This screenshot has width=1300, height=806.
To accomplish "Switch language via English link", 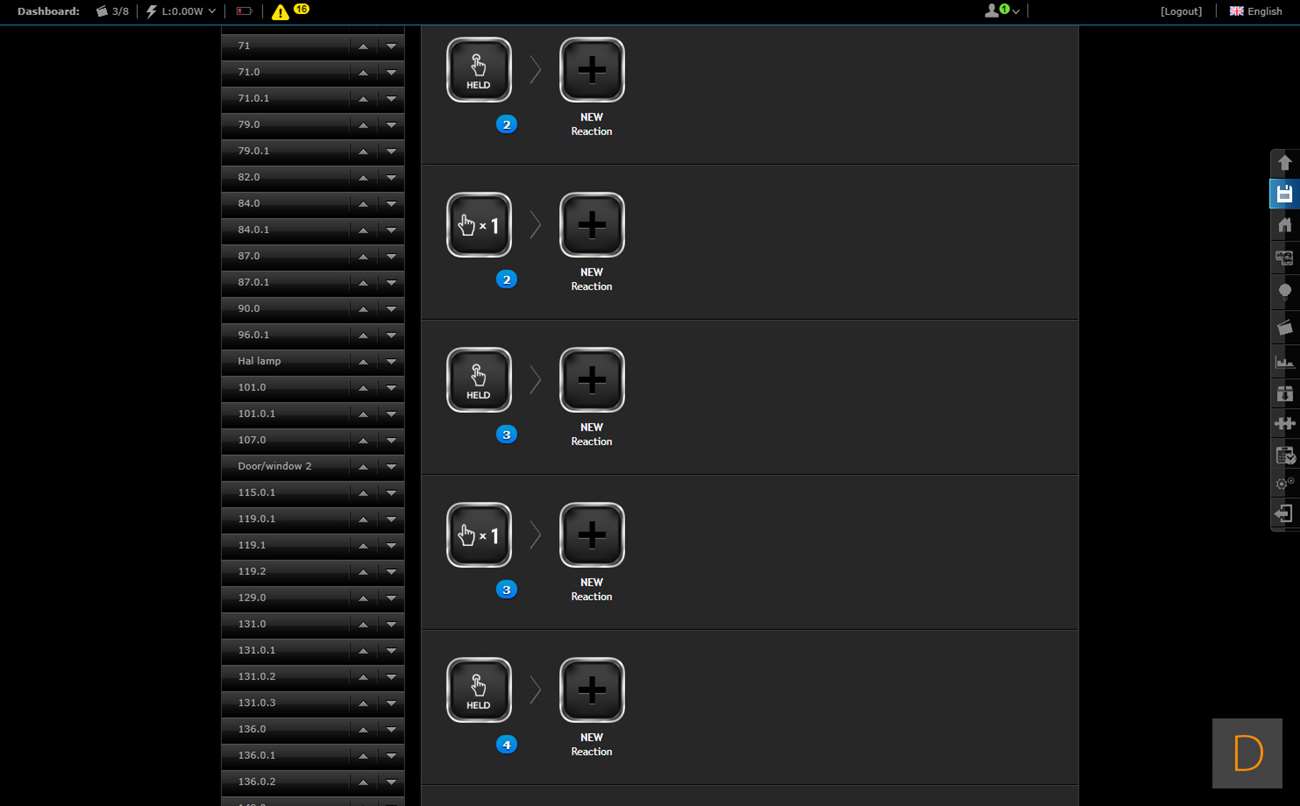I will 1256,11.
